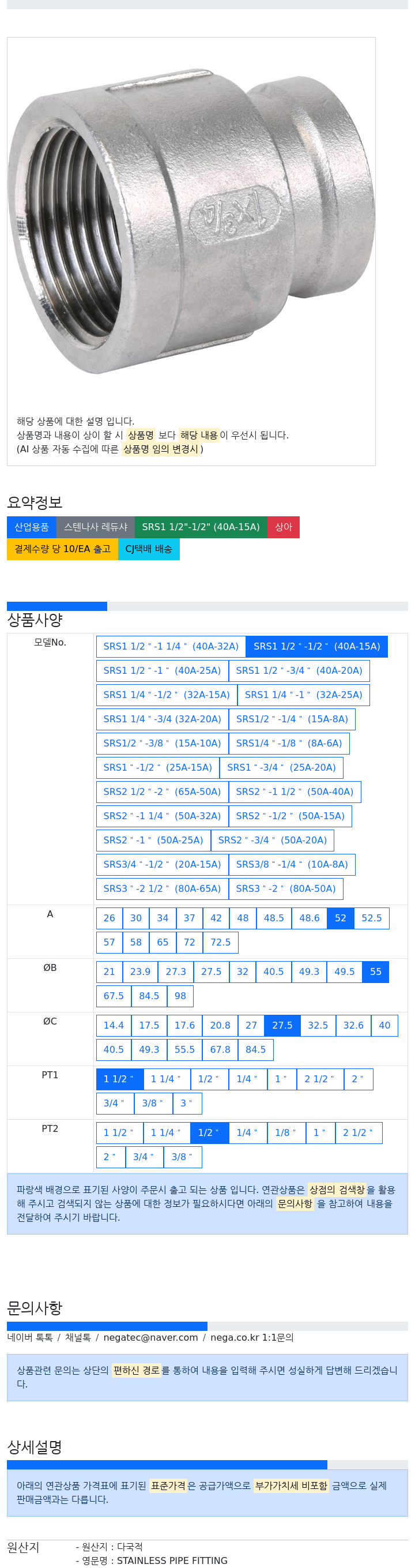Select the 산업용품 category tag
This screenshot has height=1568, width=415.
(x=32, y=527)
